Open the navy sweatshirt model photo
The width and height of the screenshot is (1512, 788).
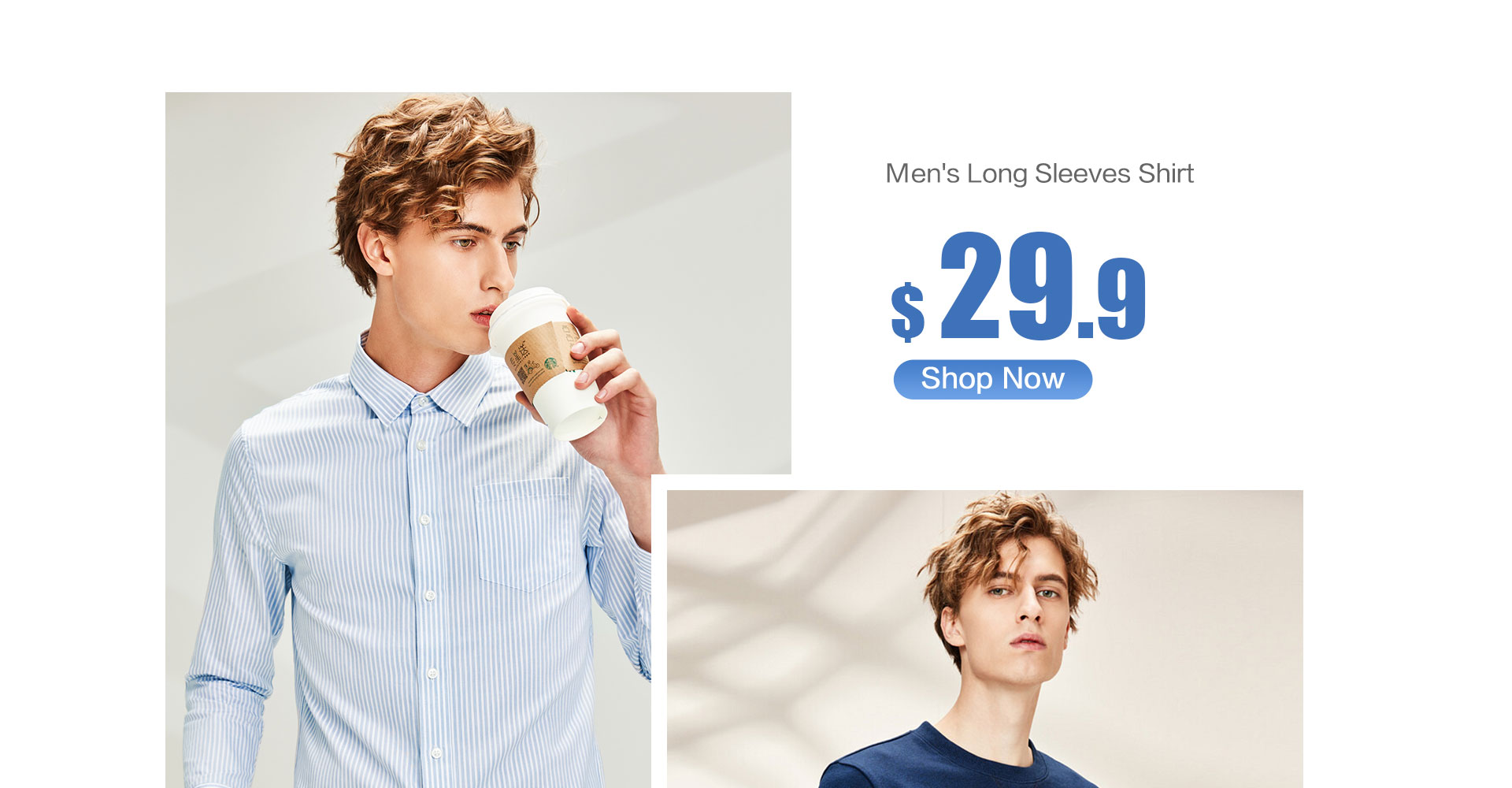pos(984,639)
